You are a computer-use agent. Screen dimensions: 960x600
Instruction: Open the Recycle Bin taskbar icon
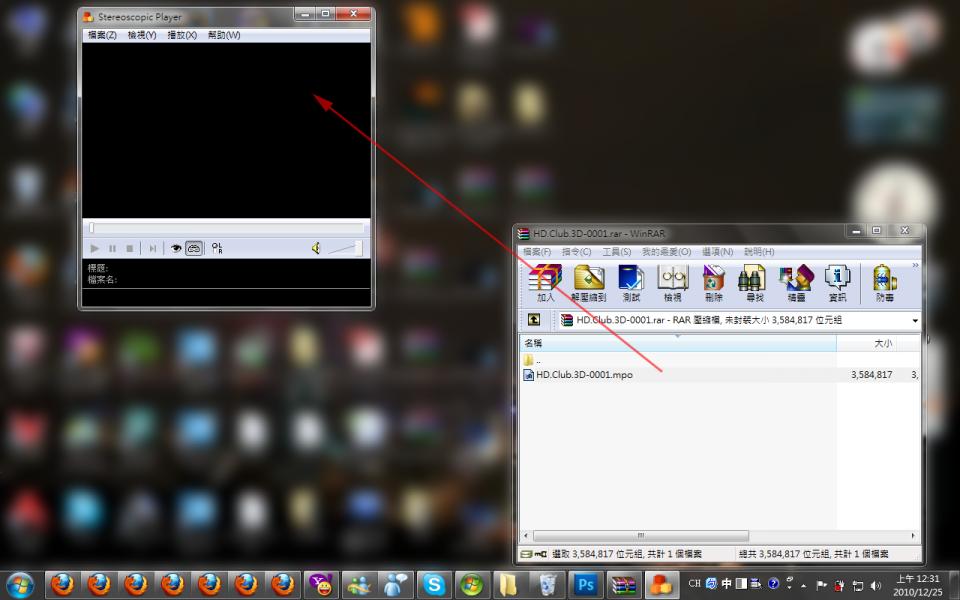pyautogui.click(x=548, y=585)
